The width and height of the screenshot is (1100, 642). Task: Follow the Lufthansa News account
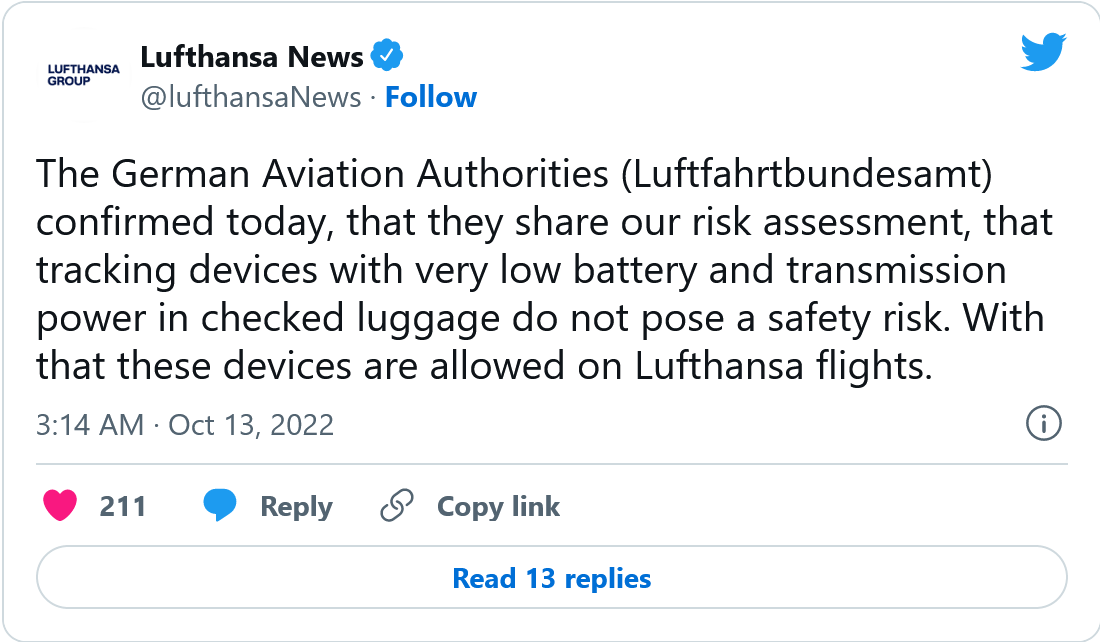click(x=431, y=97)
